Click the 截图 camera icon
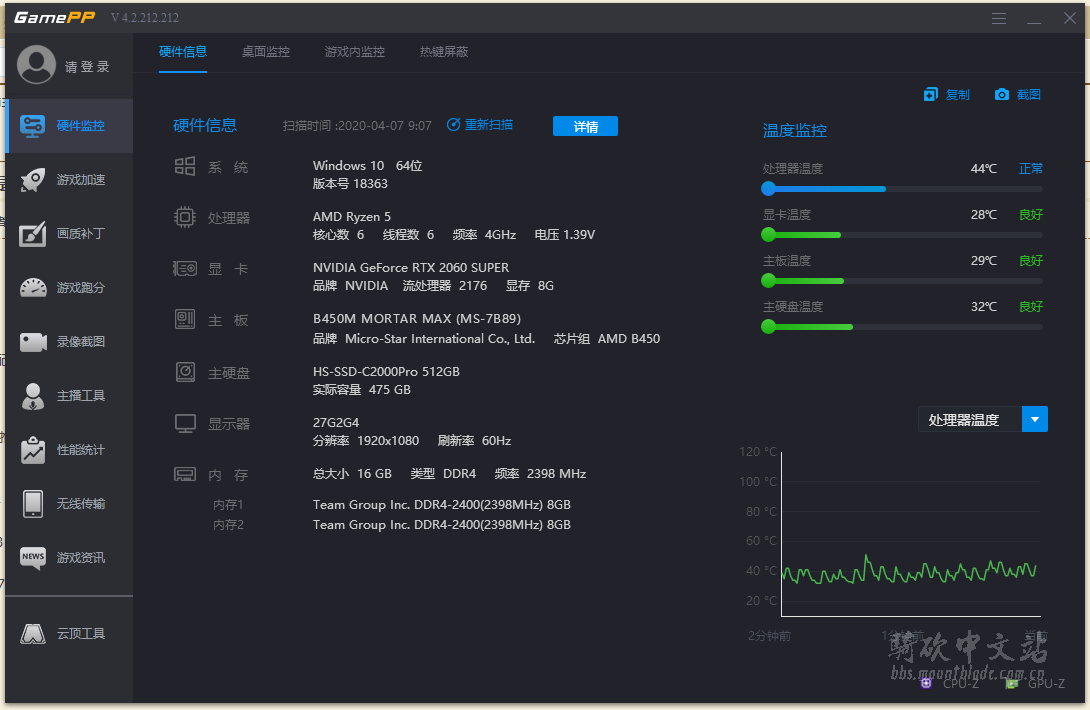The image size is (1090, 710). [1002, 94]
